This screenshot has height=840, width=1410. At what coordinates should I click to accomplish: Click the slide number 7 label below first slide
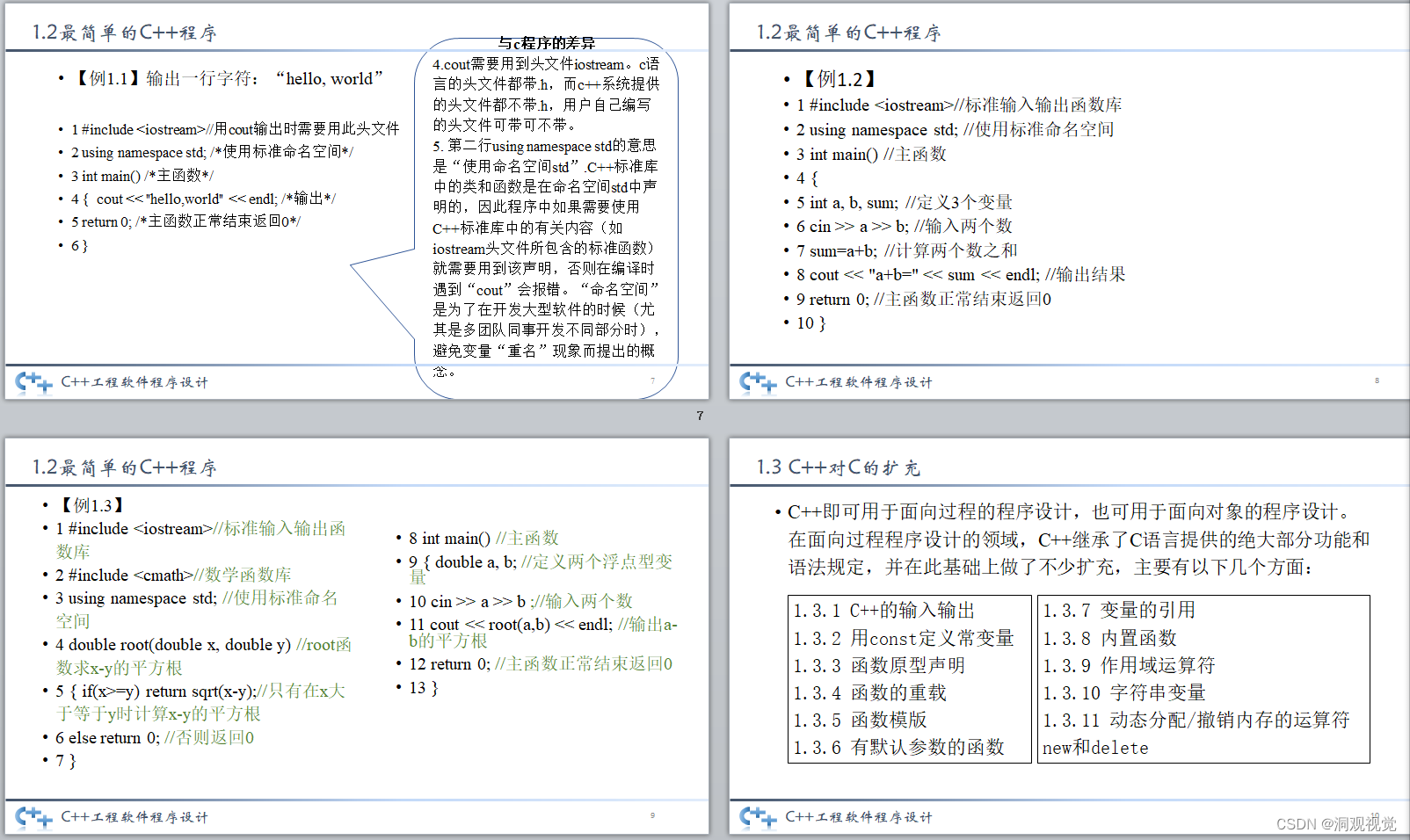701,416
